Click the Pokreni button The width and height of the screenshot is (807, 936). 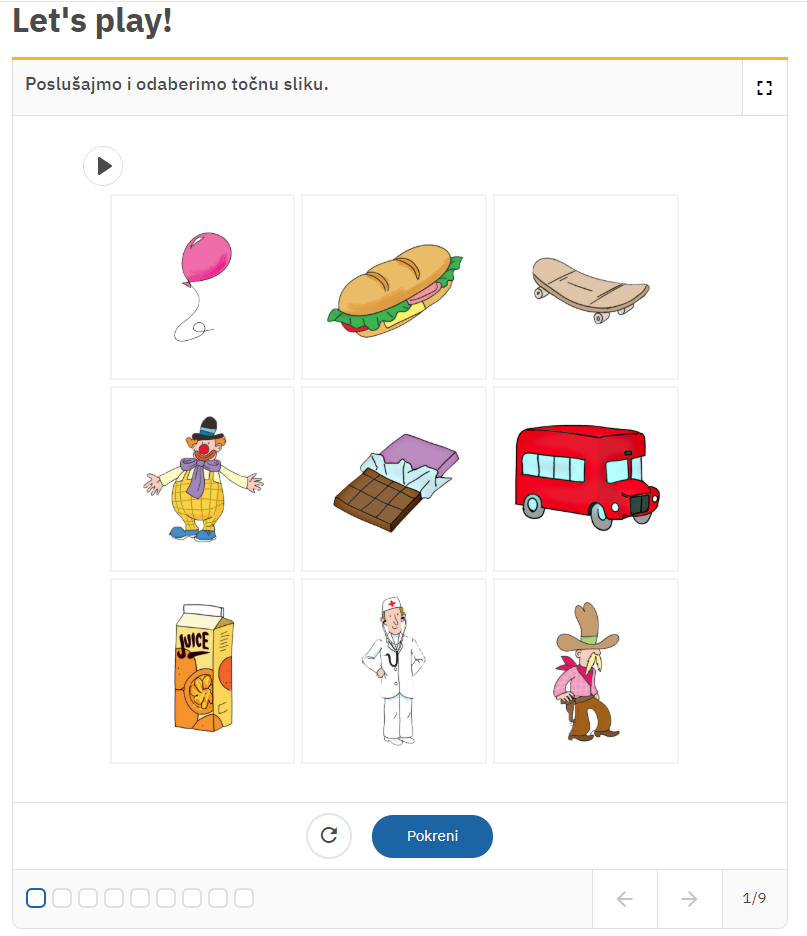pos(432,836)
